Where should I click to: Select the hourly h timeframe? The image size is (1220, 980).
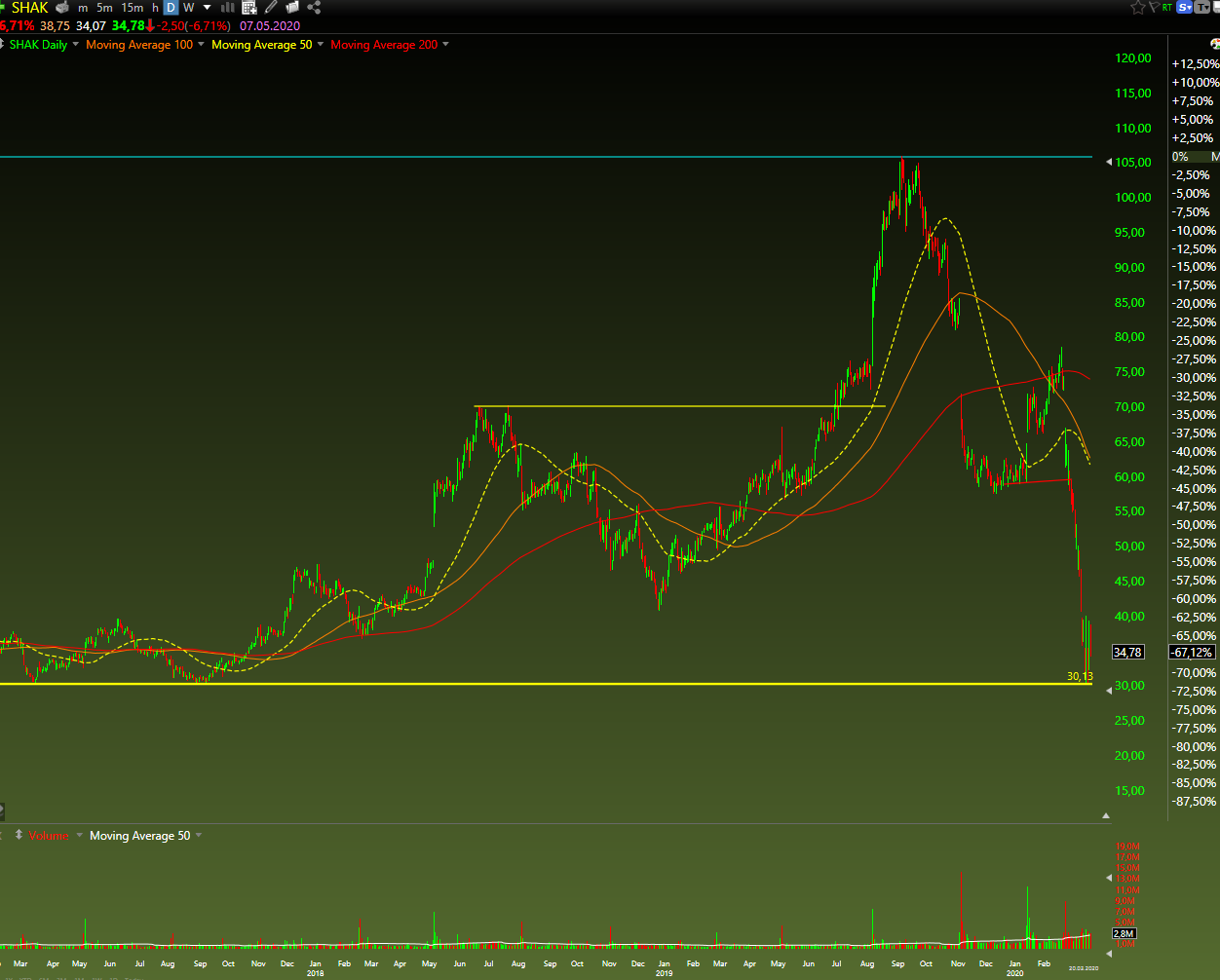click(x=155, y=8)
